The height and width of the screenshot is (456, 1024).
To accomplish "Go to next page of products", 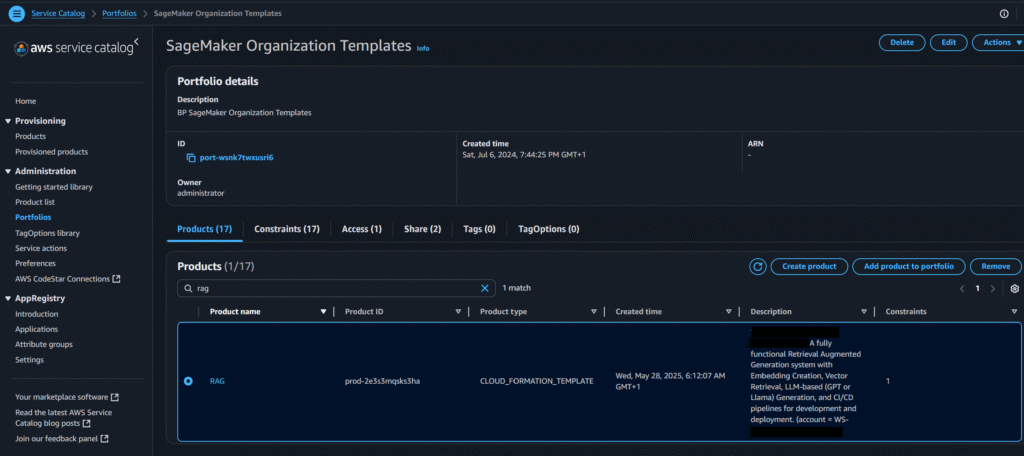I will [x=992, y=288].
